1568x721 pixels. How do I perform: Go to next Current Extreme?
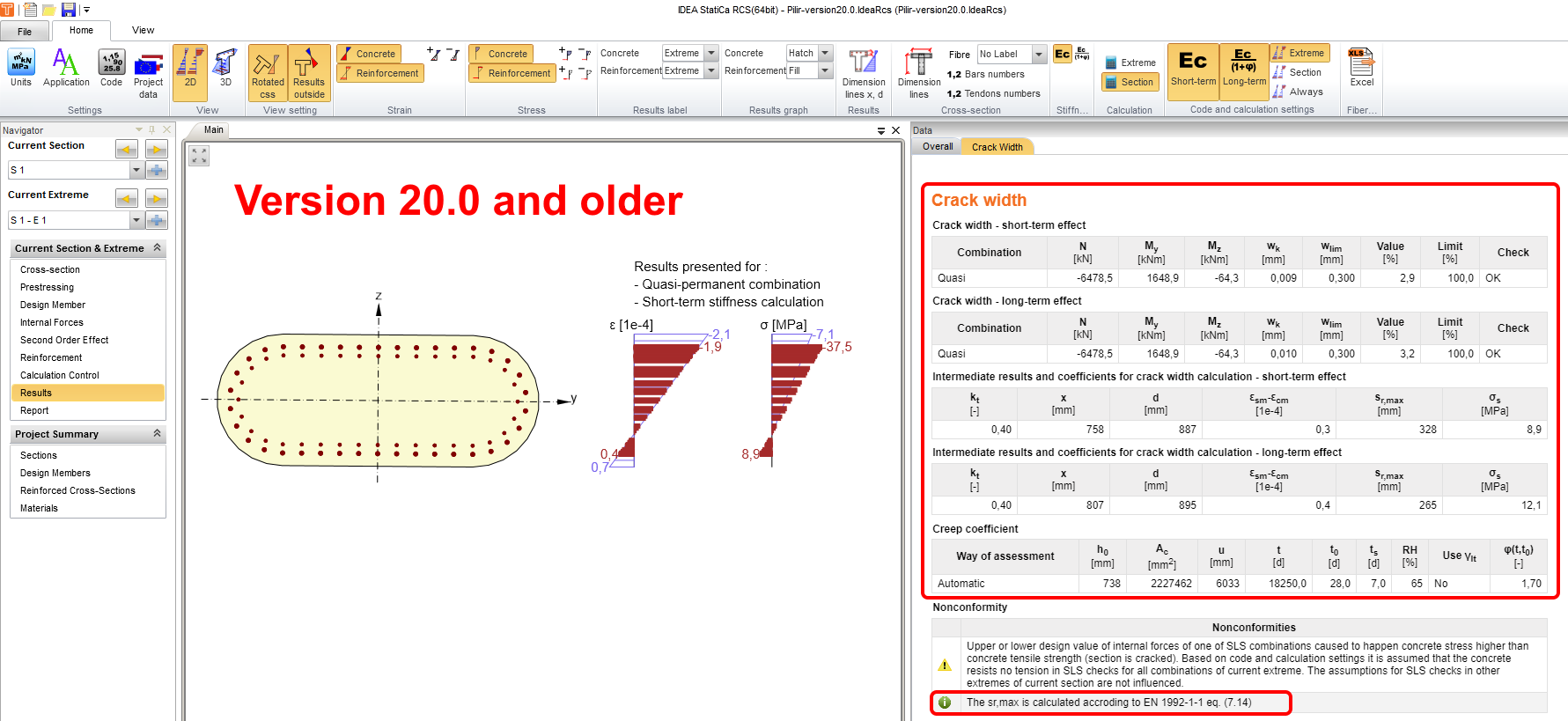[157, 198]
